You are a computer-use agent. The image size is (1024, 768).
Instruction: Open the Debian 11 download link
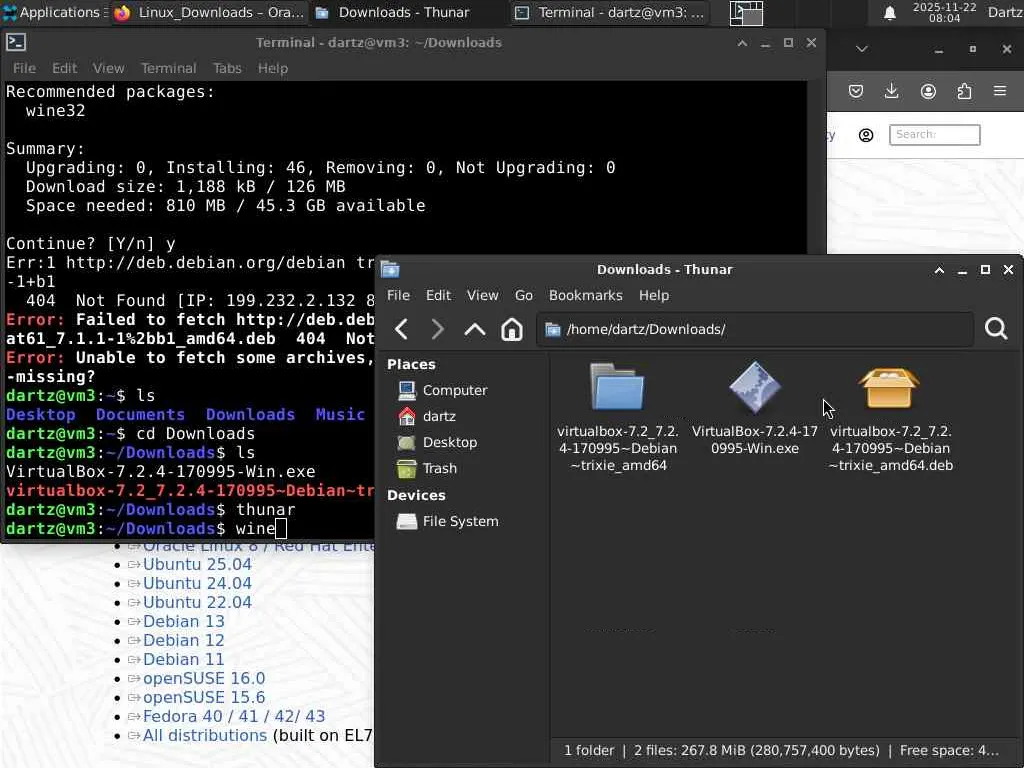click(184, 659)
